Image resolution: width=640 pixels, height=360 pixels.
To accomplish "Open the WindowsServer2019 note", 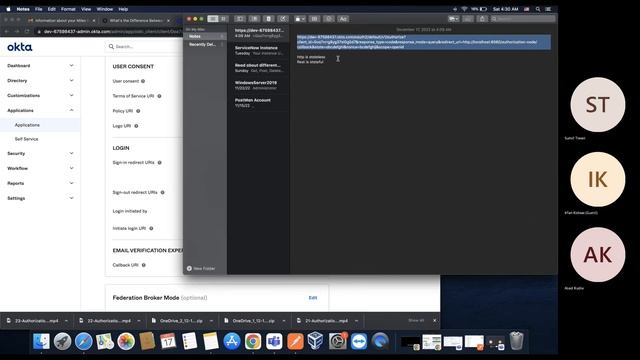I will (258, 85).
